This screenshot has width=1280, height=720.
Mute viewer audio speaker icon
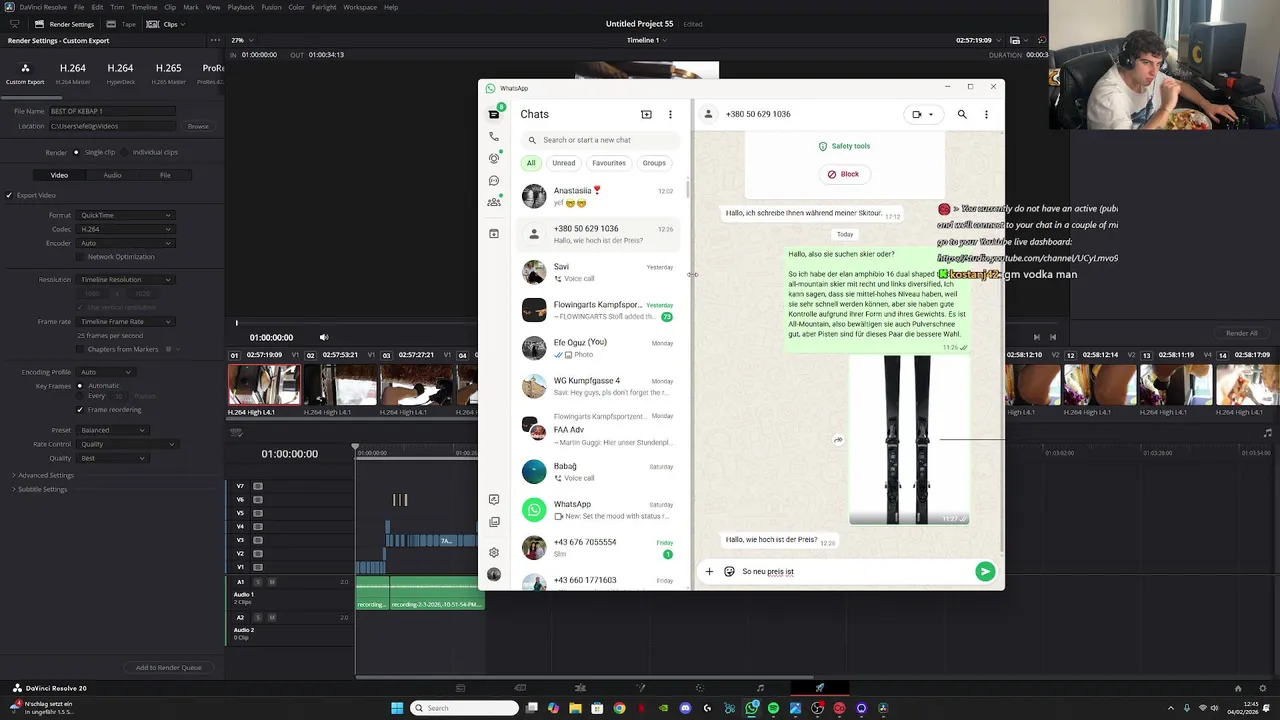coord(323,337)
